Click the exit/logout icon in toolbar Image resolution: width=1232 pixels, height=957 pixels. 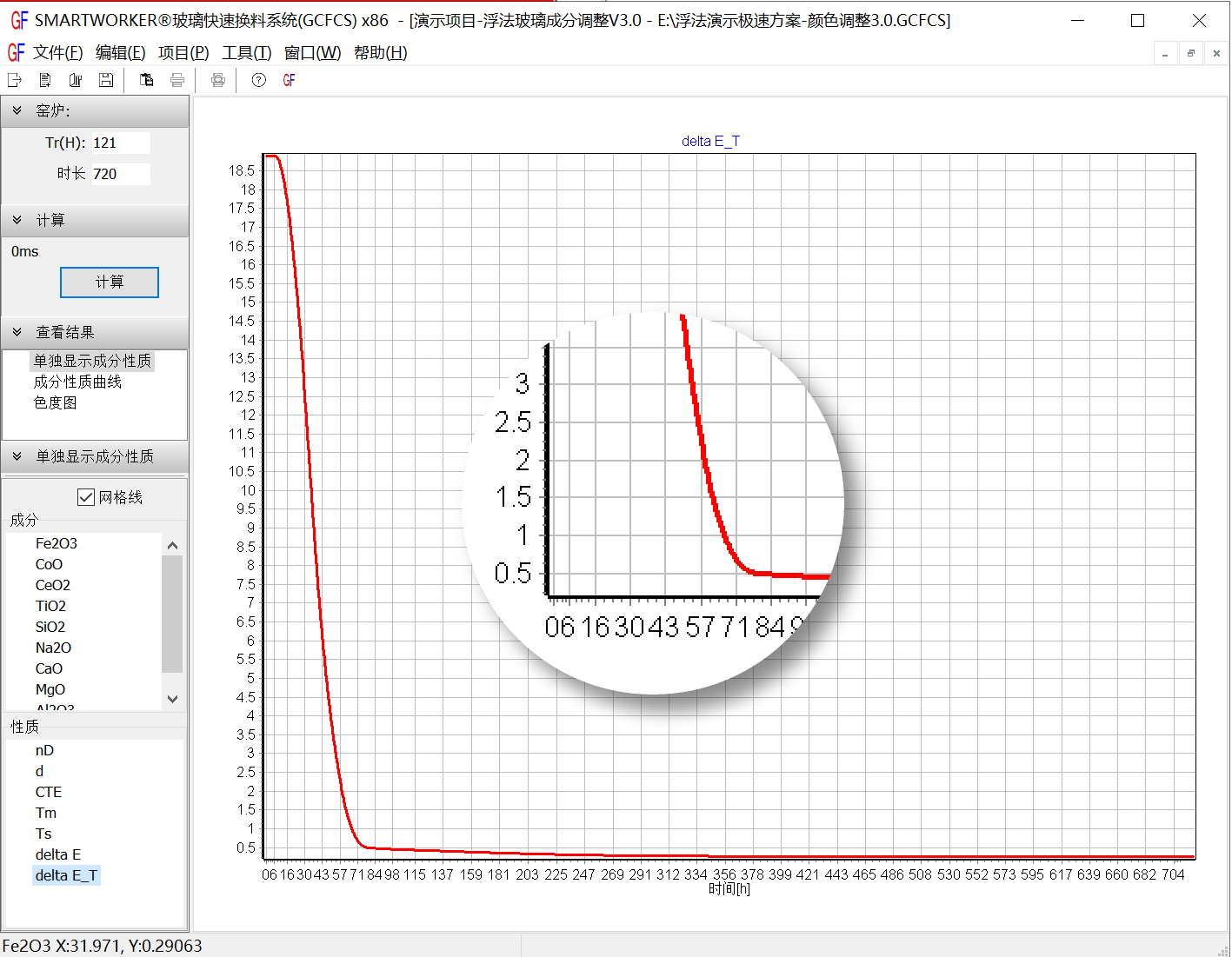[x=15, y=80]
